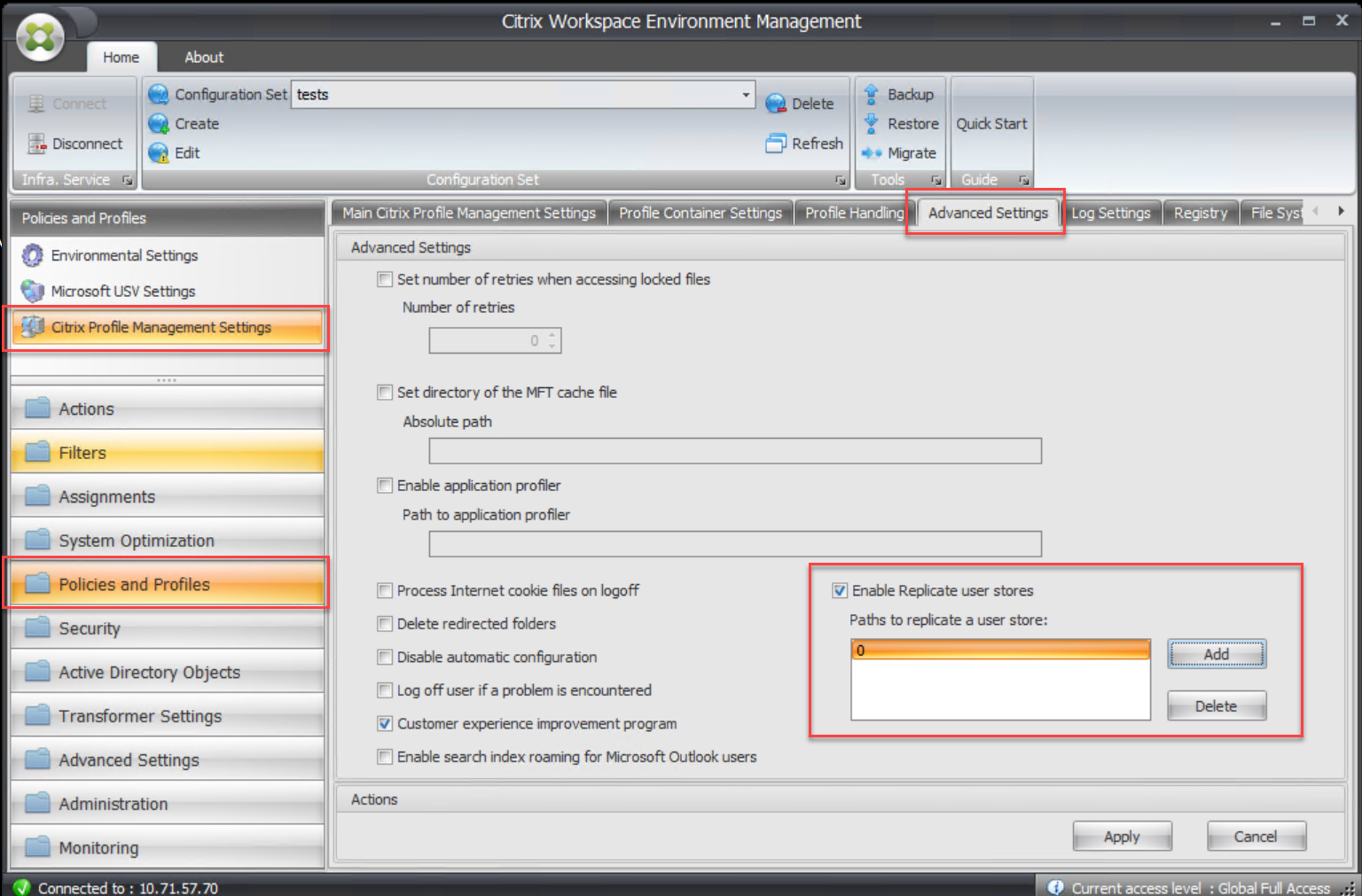The height and width of the screenshot is (896, 1362).
Task: Cancel the settings changes
Action: coord(1256,837)
